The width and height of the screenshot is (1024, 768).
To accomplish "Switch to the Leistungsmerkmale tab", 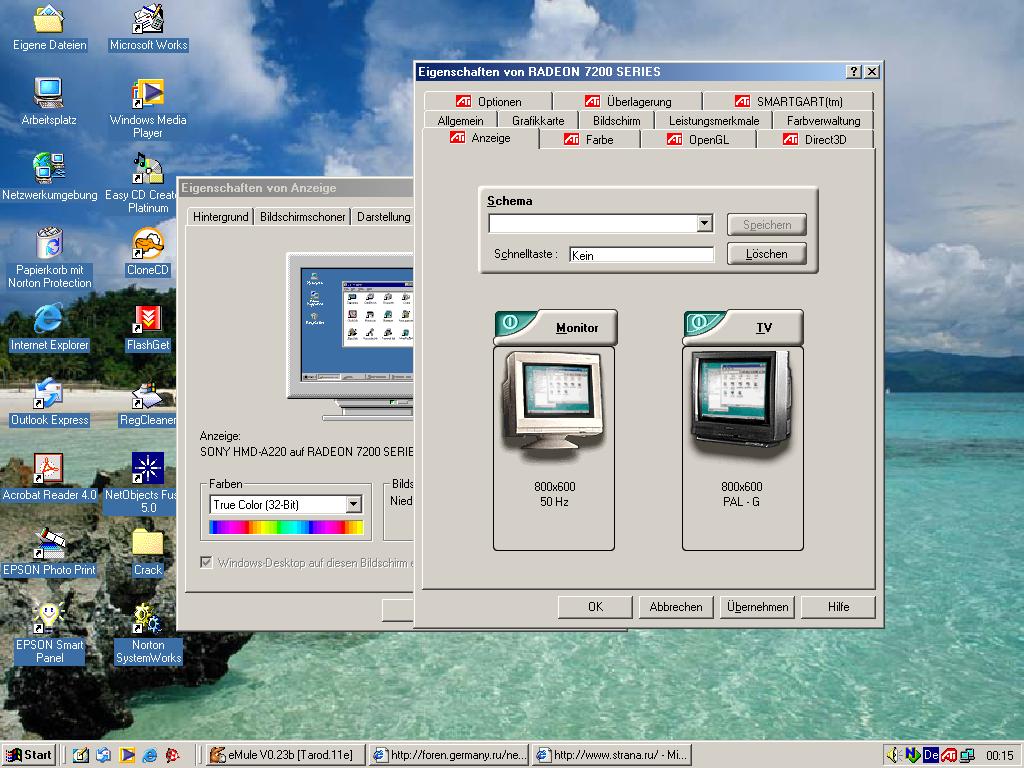I will point(714,121).
